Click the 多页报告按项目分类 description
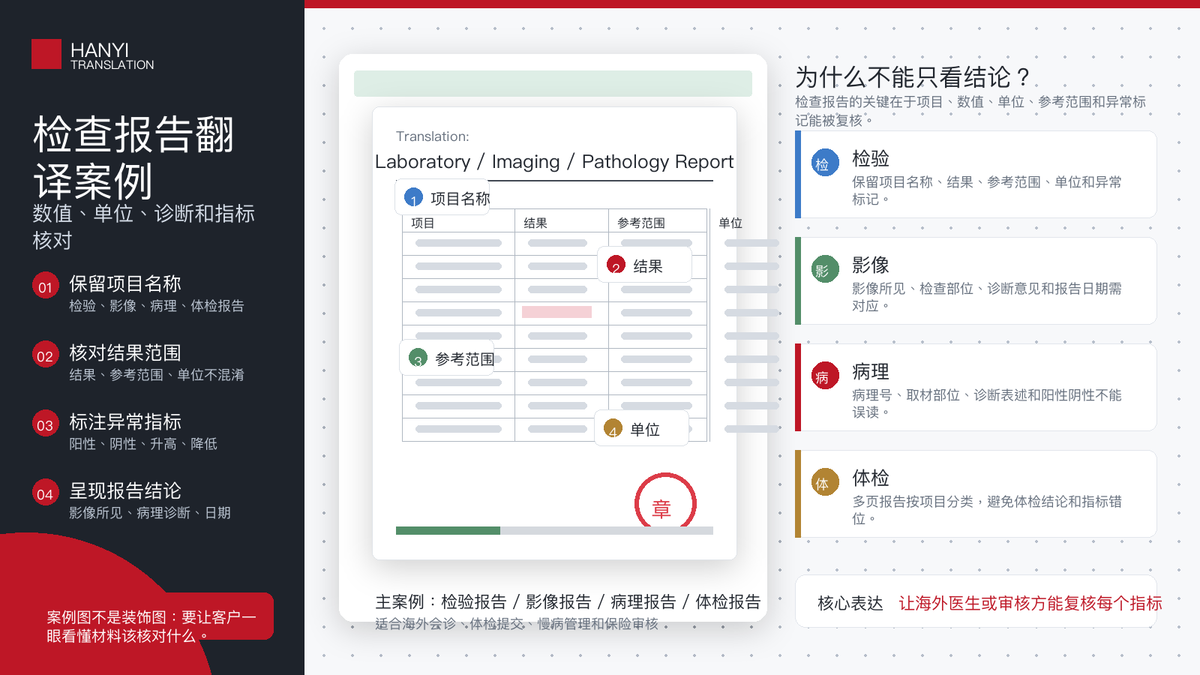1200x675 pixels. (x=987, y=510)
